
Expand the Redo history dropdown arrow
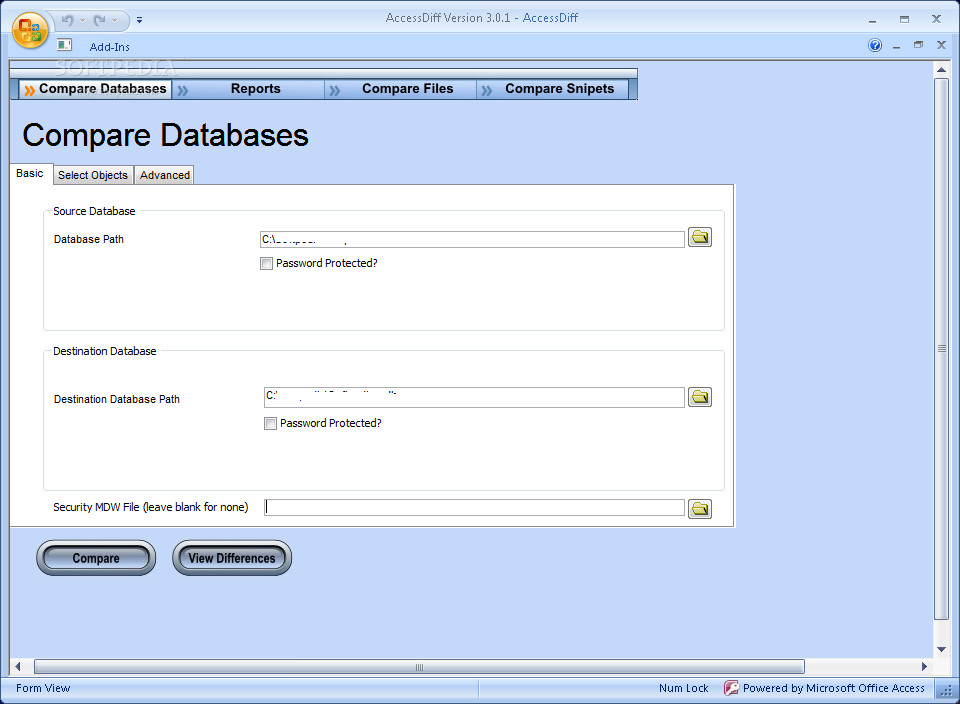tap(114, 20)
